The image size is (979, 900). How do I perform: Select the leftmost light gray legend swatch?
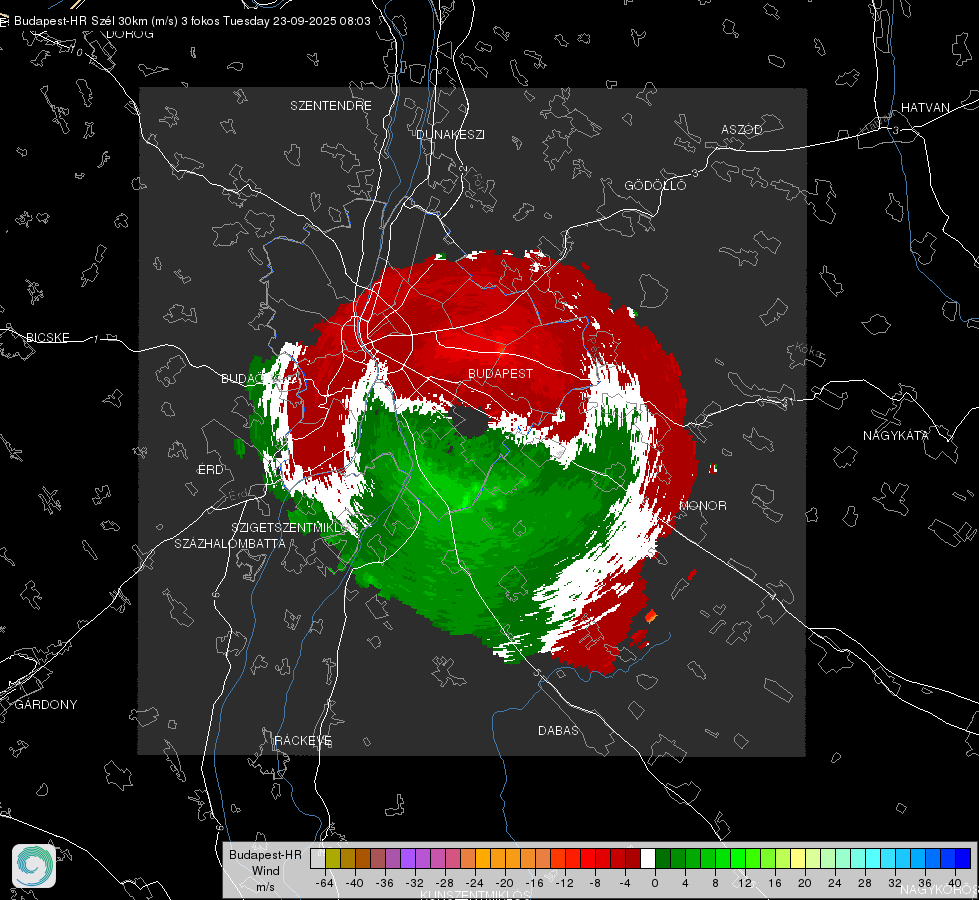pos(317,859)
